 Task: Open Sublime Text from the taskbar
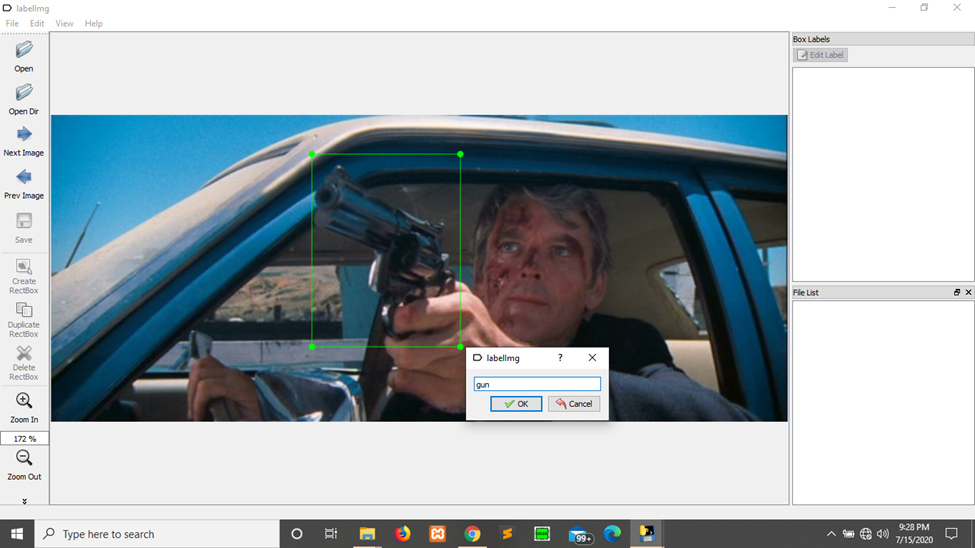(x=507, y=534)
